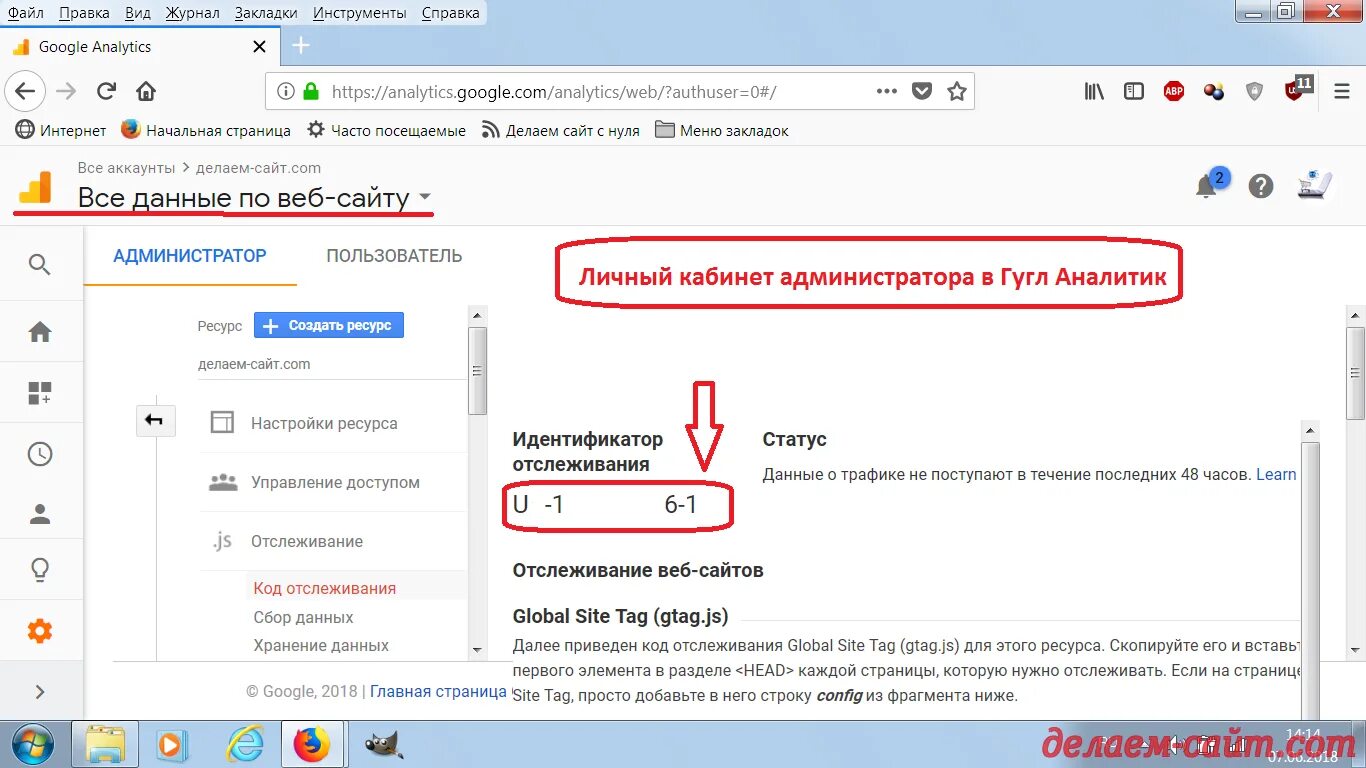Open the Закладки menu
The width and height of the screenshot is (1366, 768).
[x=266, y=13]
